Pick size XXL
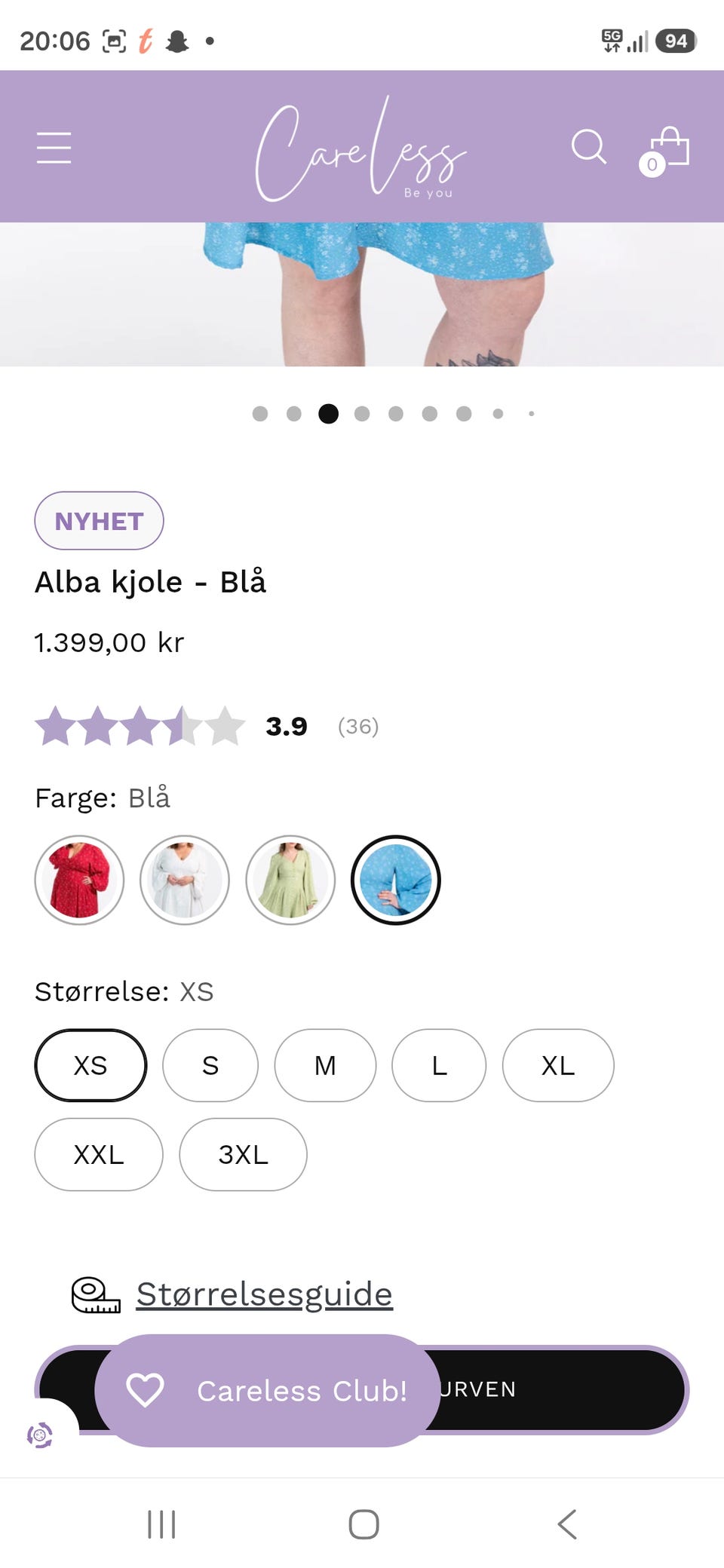 (99, 1154)
